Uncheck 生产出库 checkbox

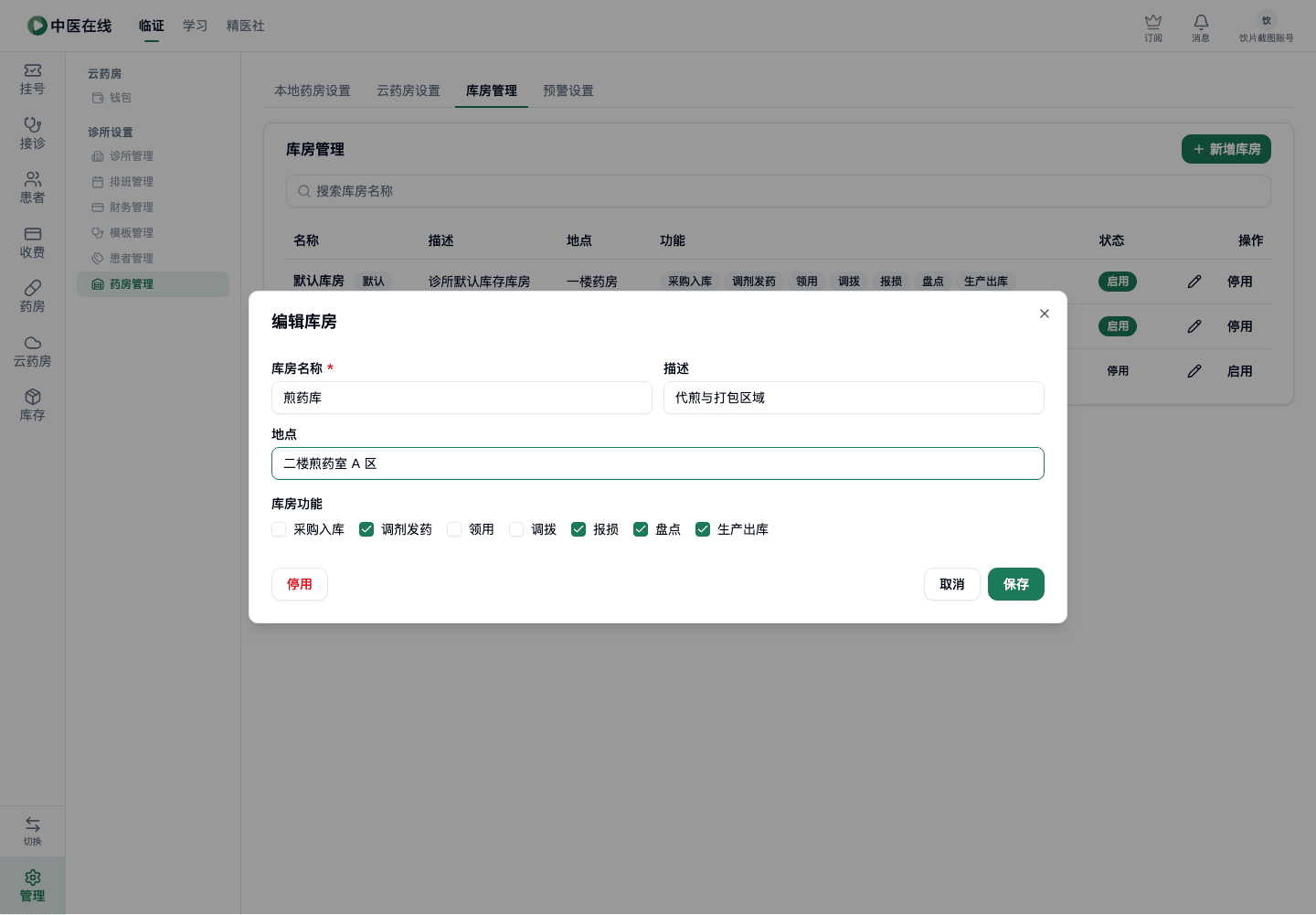(x=703, y=529)
